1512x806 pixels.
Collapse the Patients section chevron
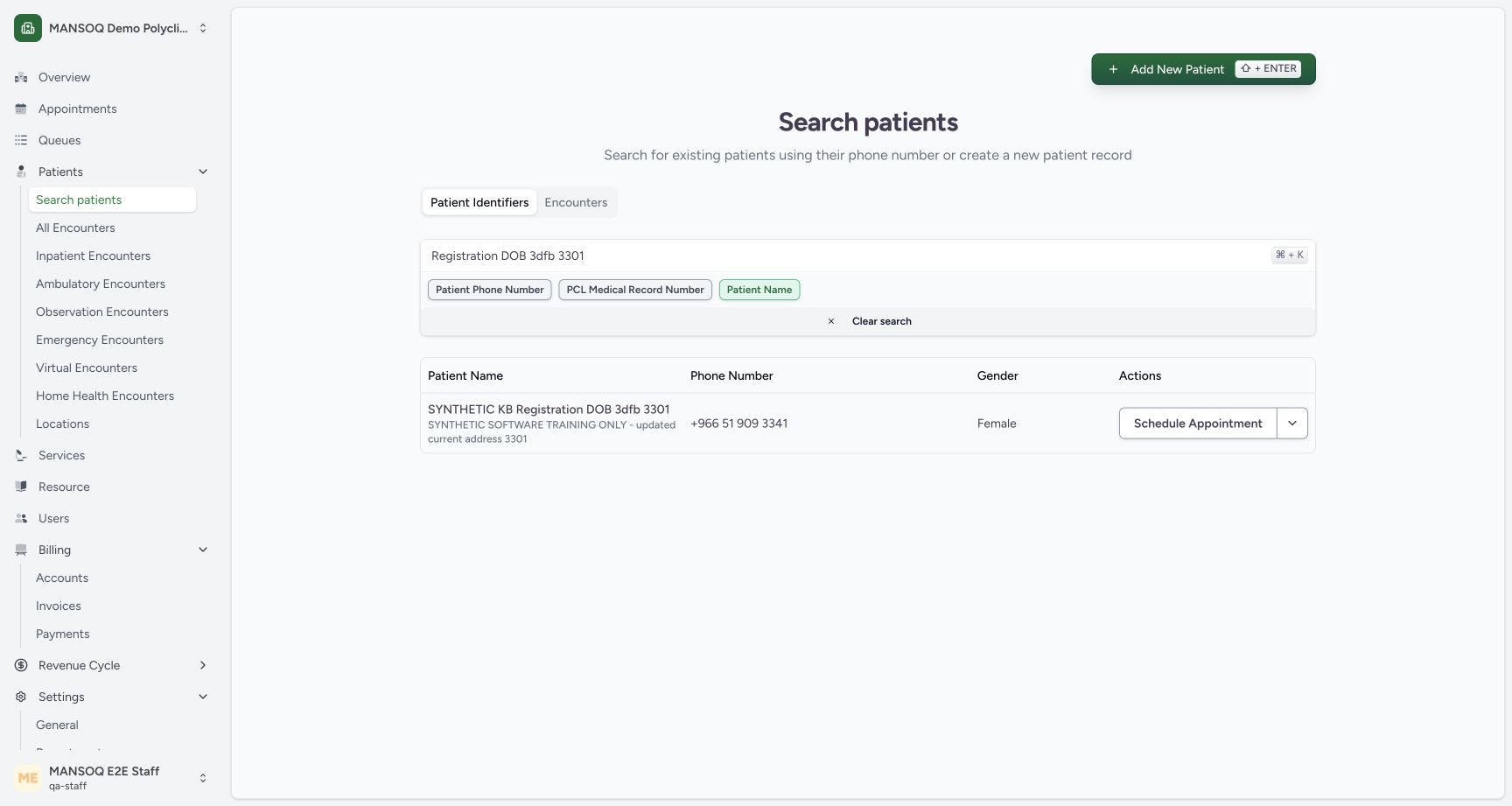pyautogui.click(x=203, y=172)
